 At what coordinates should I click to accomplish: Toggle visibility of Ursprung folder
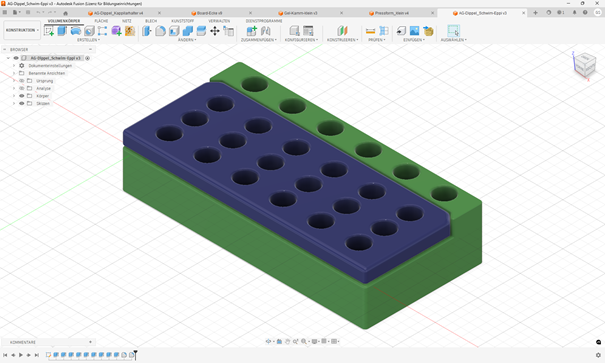tap(22, 81)
